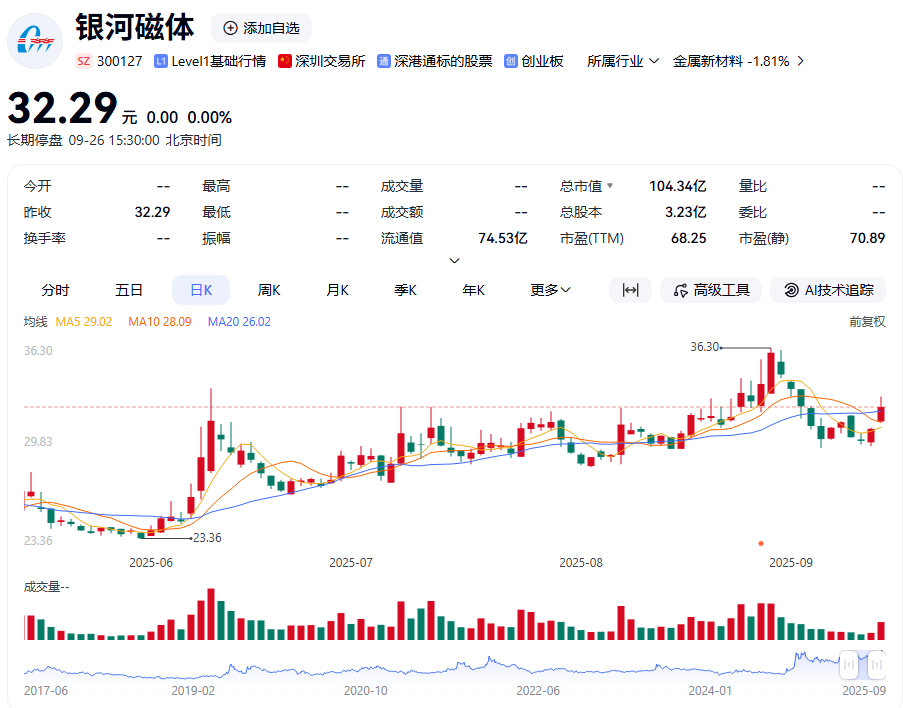The image size is (903, 708).
Task: Switch to 分时 chart tab
Action: click(x=55, y=290)
